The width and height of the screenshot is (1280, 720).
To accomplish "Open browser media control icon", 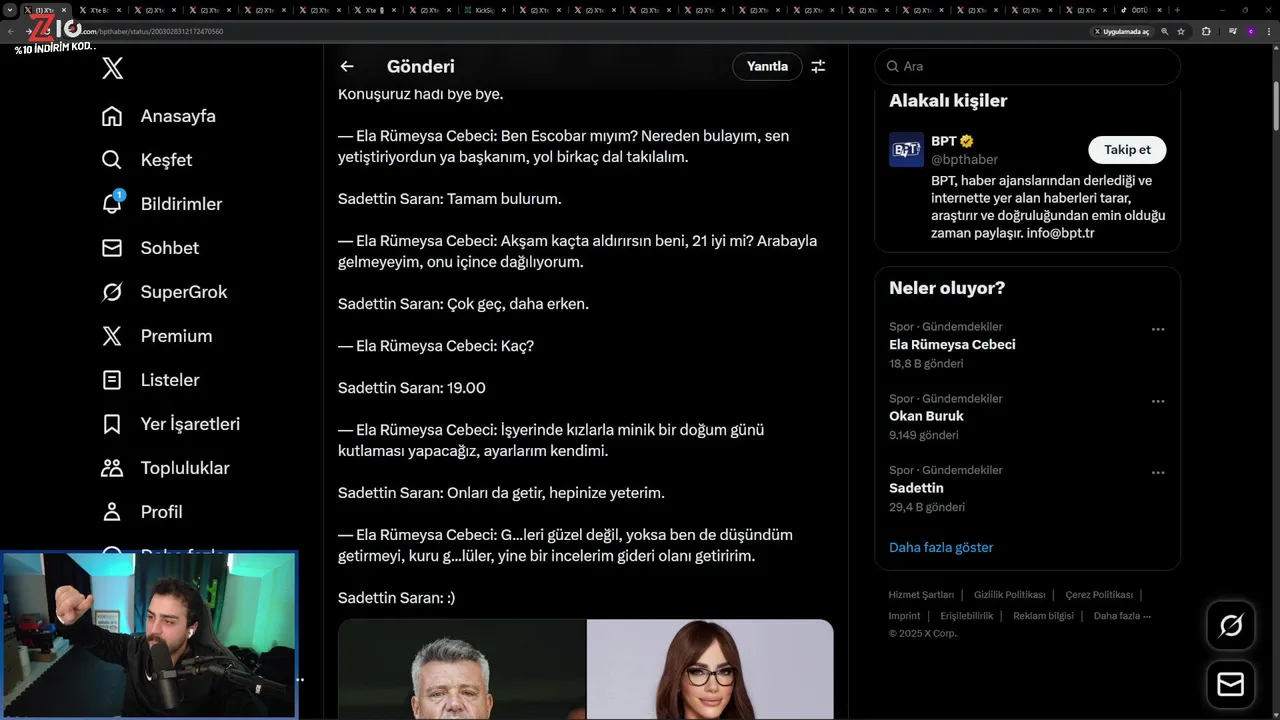I will point(1231,31).
